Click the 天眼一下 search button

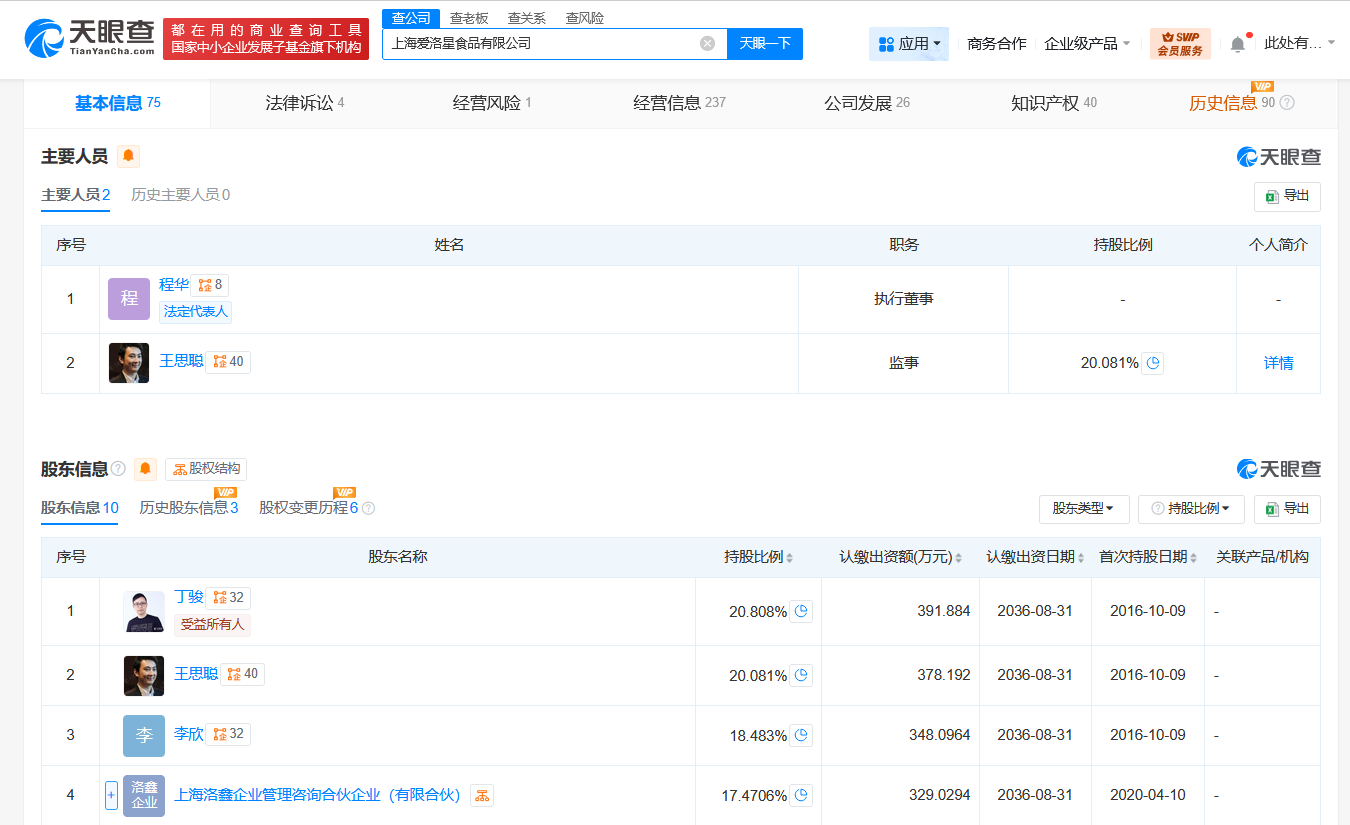point(764,43)
